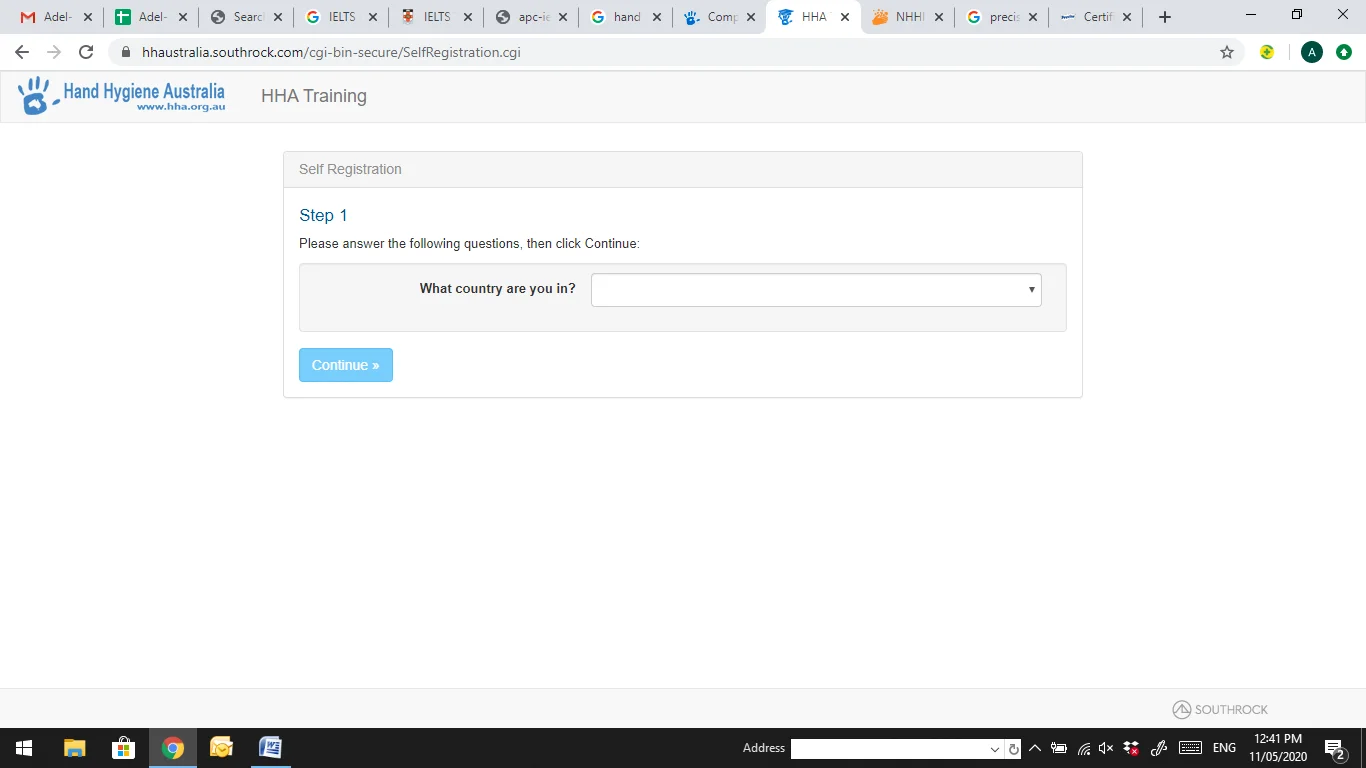
Task: Open the country selection dropdown
Action: click(x=816, y=290)
